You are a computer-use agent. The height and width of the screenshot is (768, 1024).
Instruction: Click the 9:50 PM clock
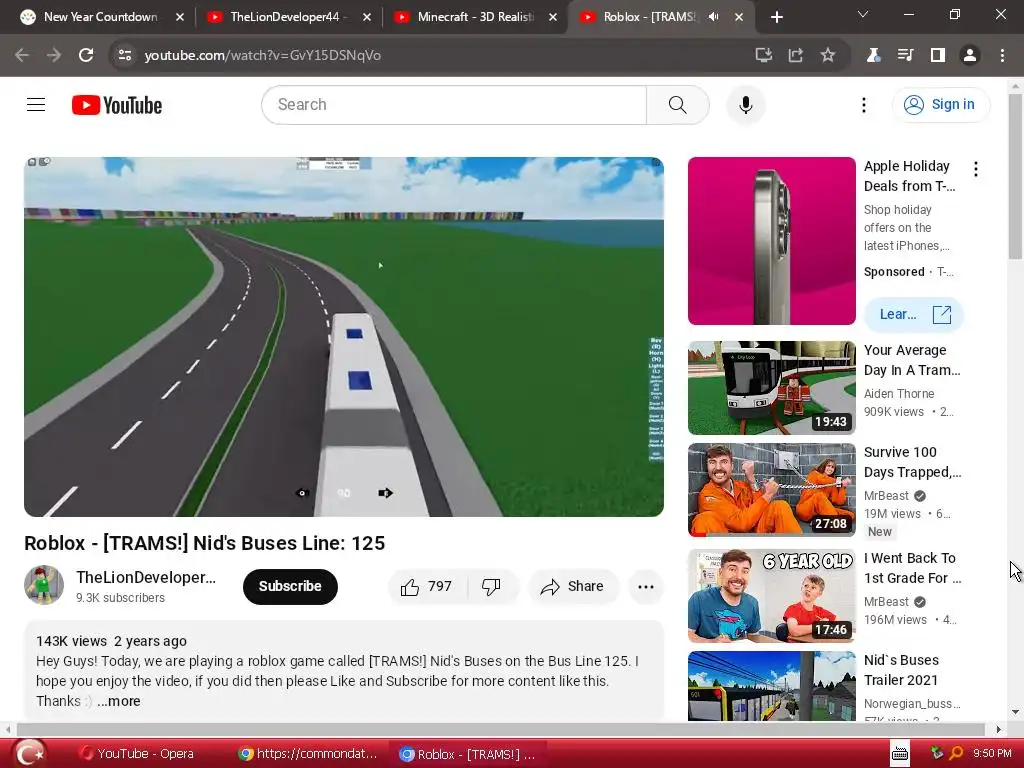(x=992, y=754)
